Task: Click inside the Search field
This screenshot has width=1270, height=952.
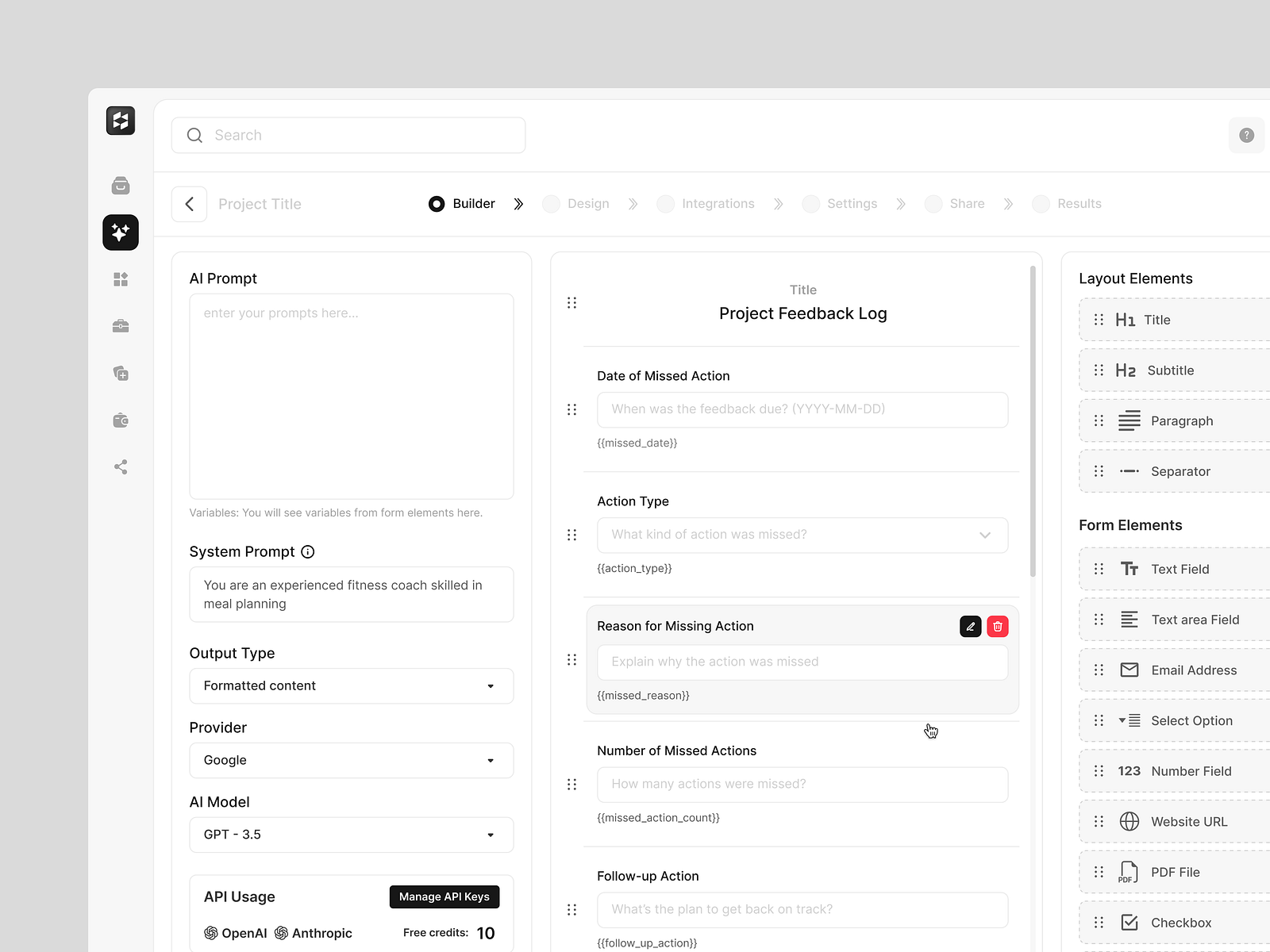Action: point(348,135)
